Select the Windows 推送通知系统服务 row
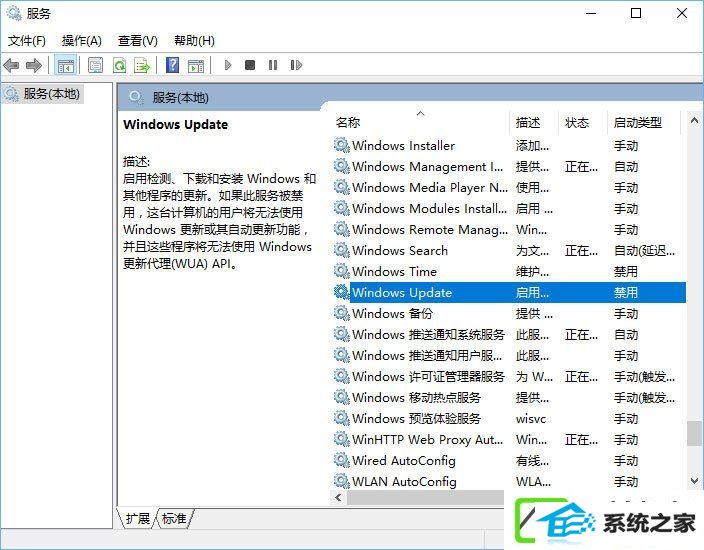 click(x=509, y=334)
